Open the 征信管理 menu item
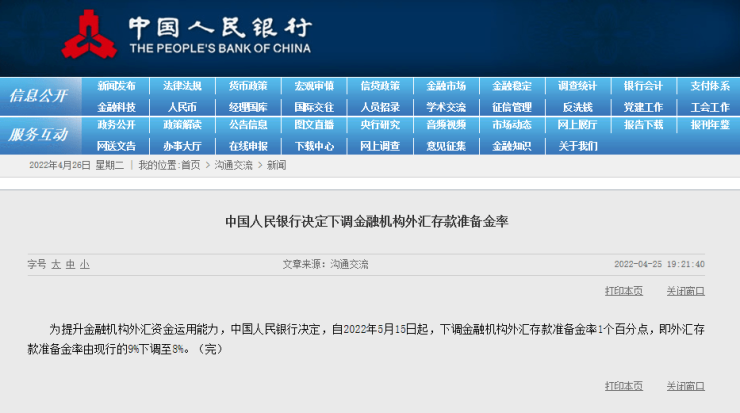 coord(512,107)
